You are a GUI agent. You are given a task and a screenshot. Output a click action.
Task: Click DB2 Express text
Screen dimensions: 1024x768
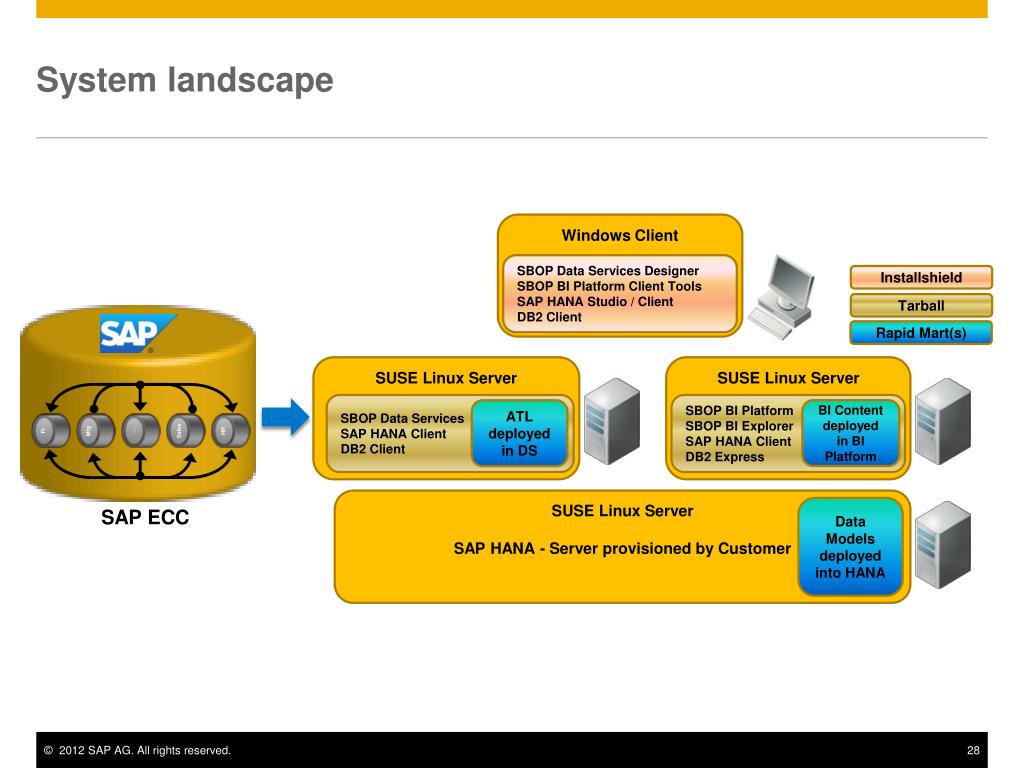(x=724, y=457)
